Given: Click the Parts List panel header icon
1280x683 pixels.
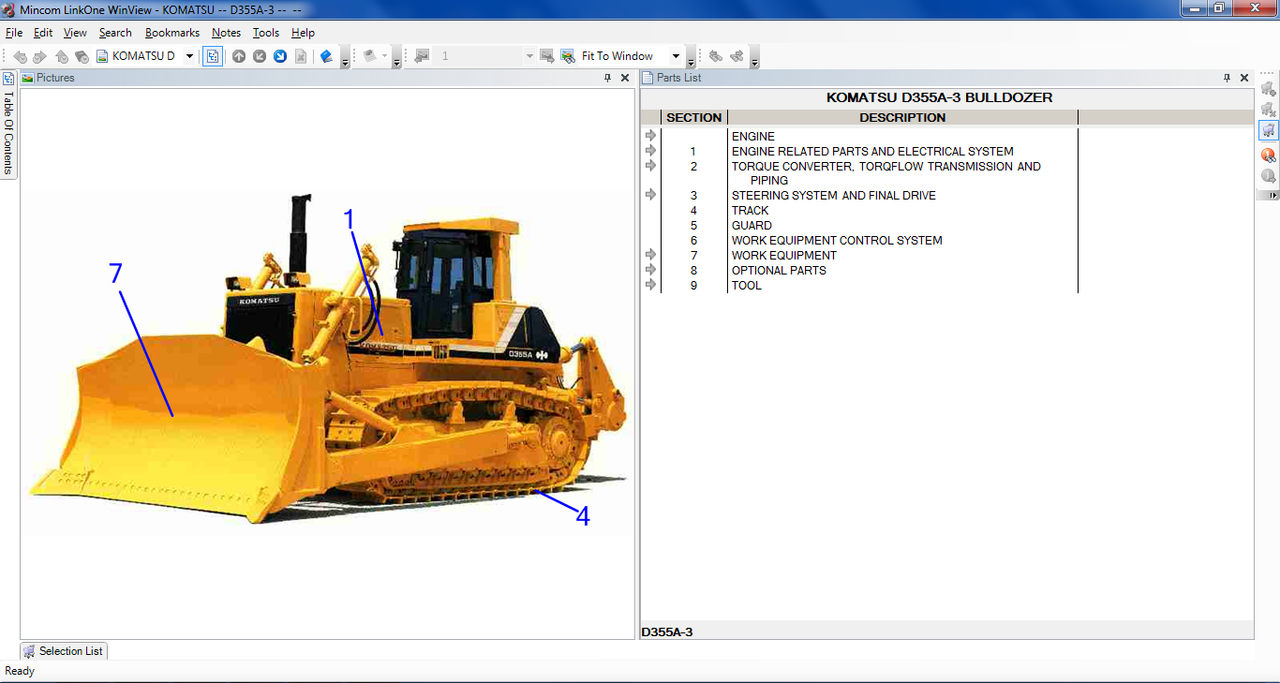Looking at the screenshot, I should [648, 78].
